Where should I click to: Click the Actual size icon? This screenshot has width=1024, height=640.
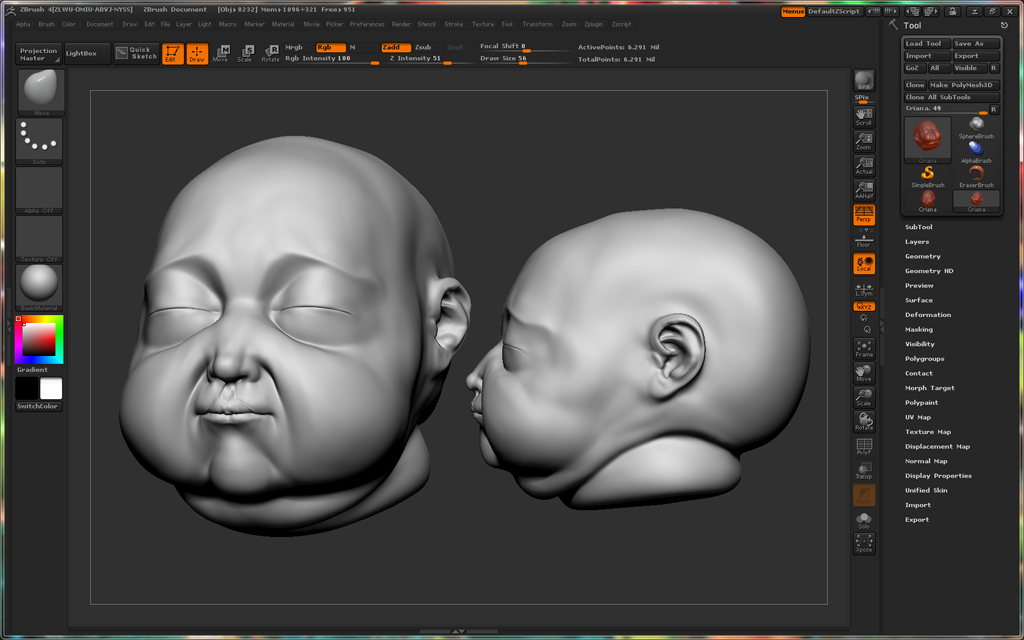(864, 166)
